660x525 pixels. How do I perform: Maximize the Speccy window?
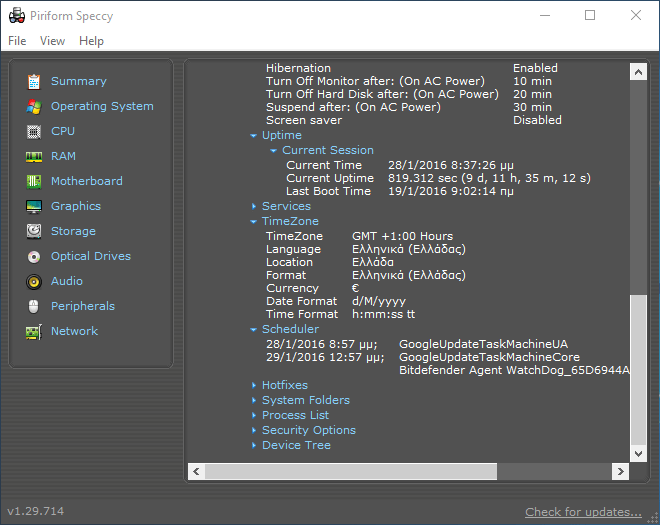point(590,16)
